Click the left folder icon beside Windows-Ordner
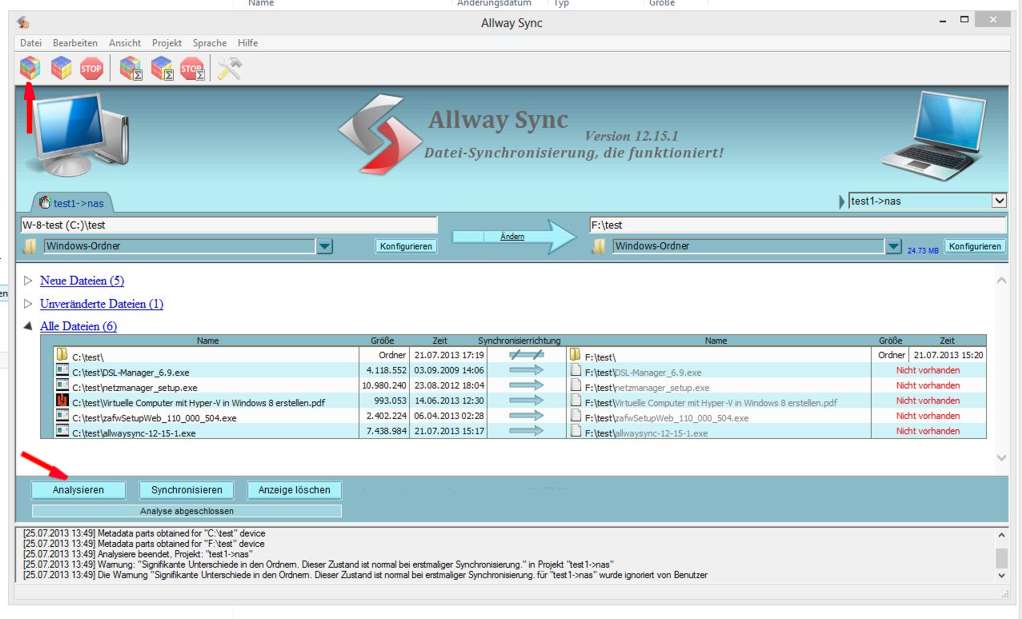 30,246
